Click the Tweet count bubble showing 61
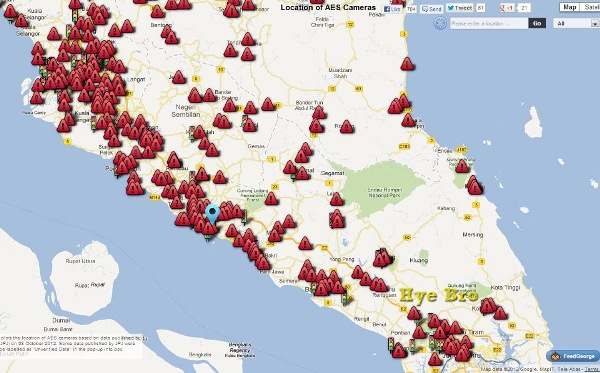This screenshot has width=600, height=373. 481,8
